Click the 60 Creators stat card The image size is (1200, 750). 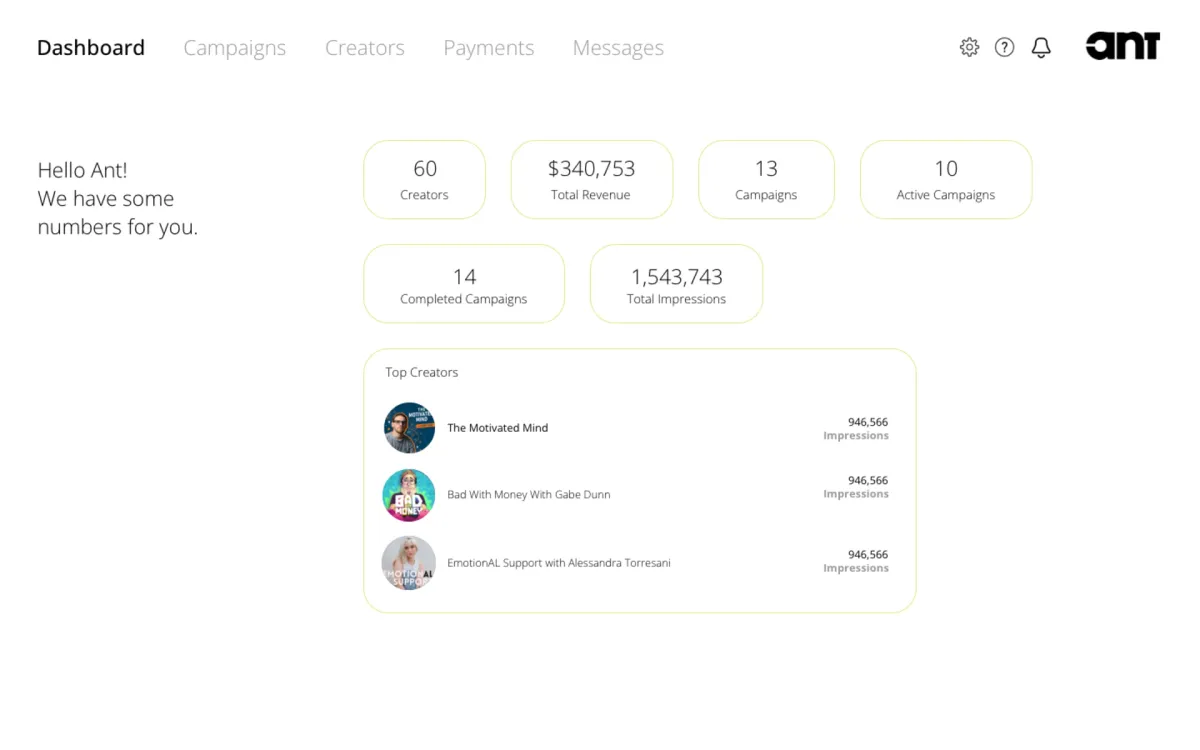point(424,180)
